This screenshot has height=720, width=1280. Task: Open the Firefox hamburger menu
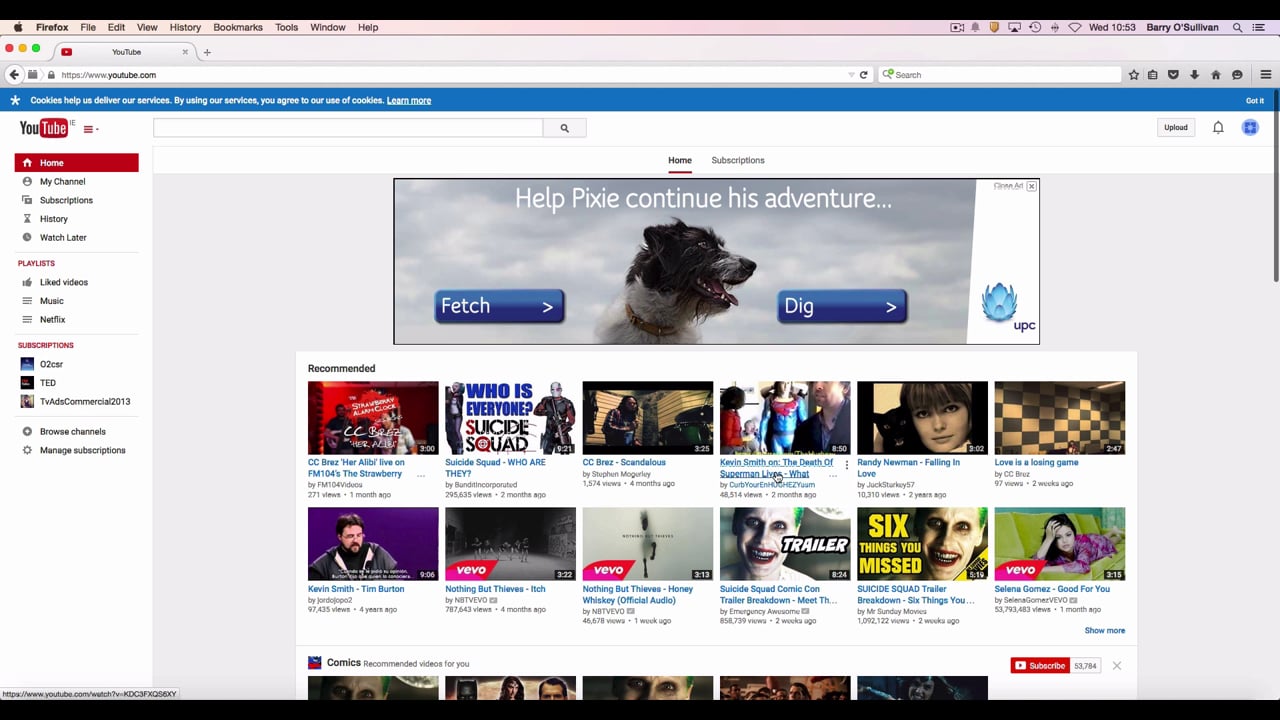(x=1265, y=75)
